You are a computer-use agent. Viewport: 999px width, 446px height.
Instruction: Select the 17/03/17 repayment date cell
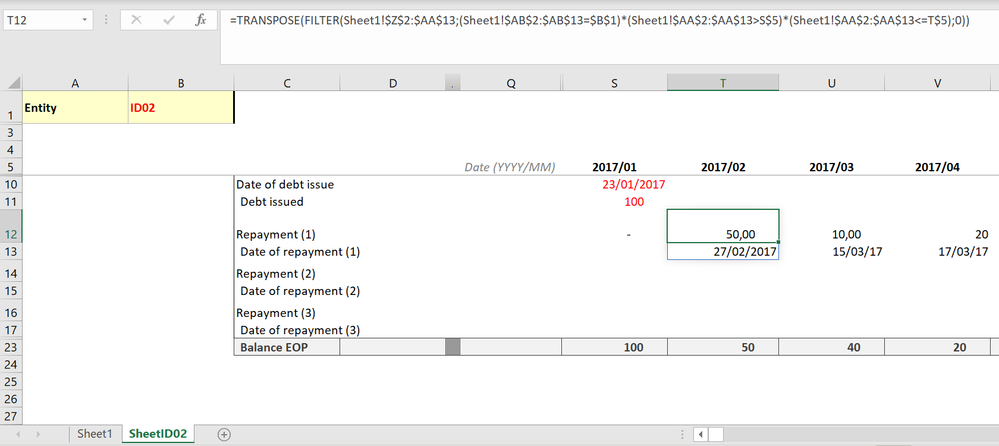coord(937,252)
